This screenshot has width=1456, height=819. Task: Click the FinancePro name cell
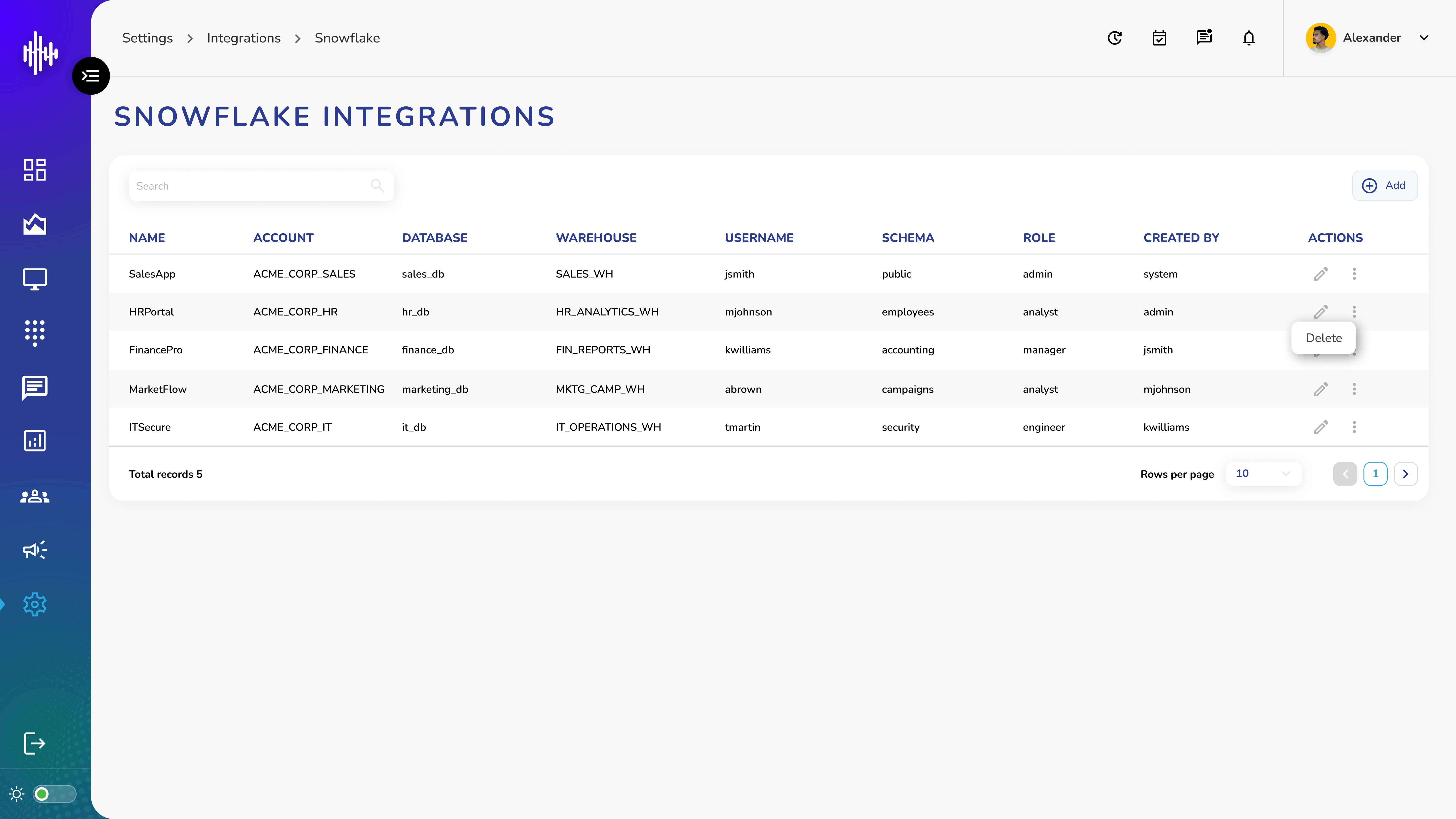pyautogui.click(x=155, y=350)
